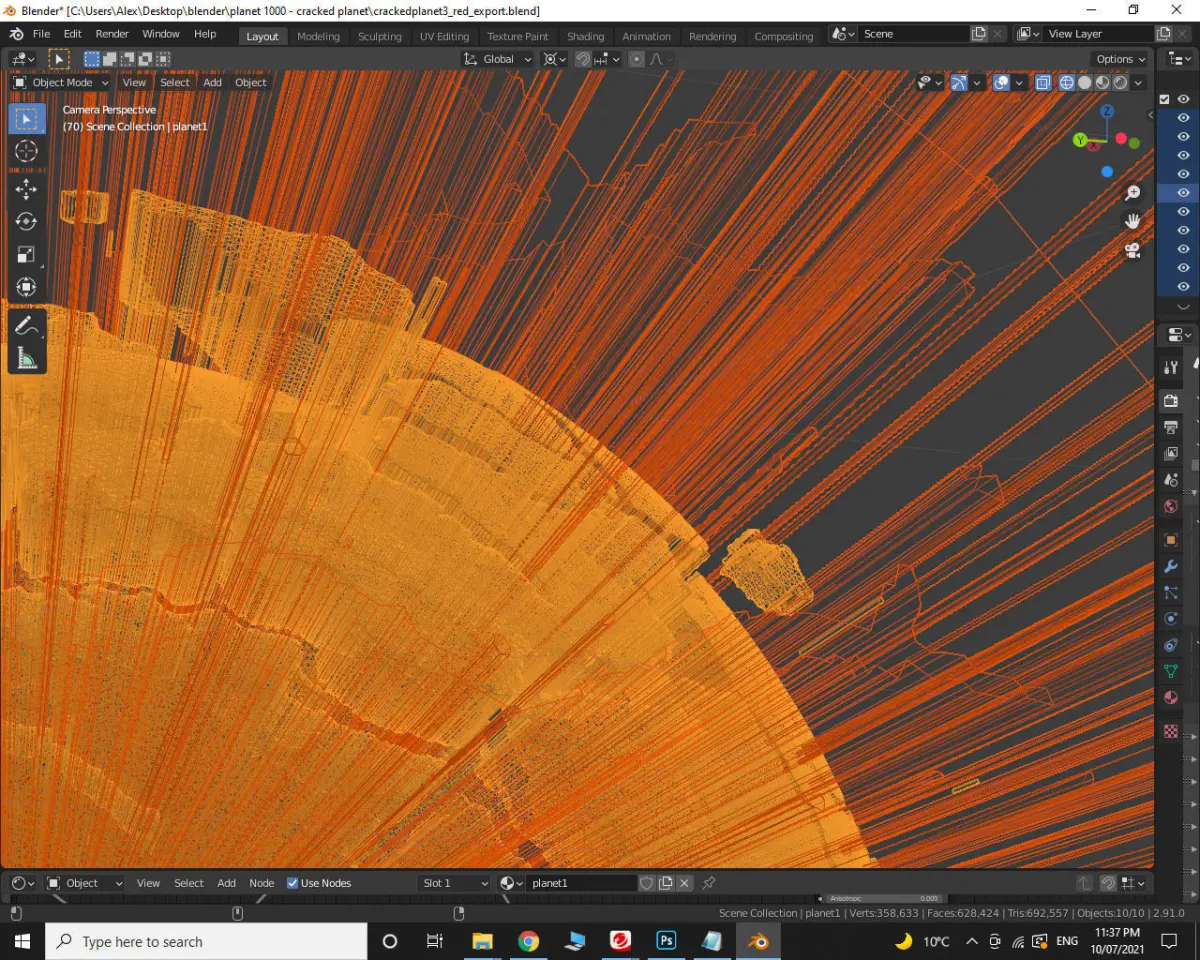Switch to the Shading workspace tab
Screen dimensions: 1200x960
[x=585, y=36]
